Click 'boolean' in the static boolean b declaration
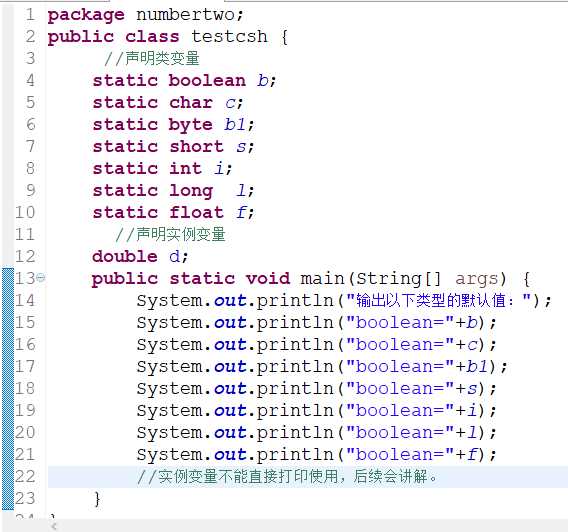This screenshot has width=568, height=532. point(207,80)
